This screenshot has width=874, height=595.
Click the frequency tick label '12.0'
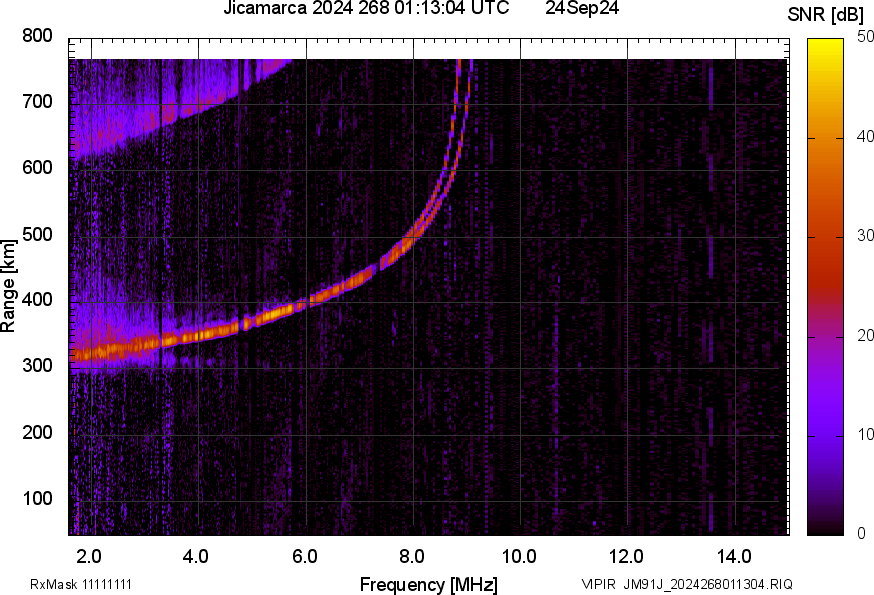(627, 557)
